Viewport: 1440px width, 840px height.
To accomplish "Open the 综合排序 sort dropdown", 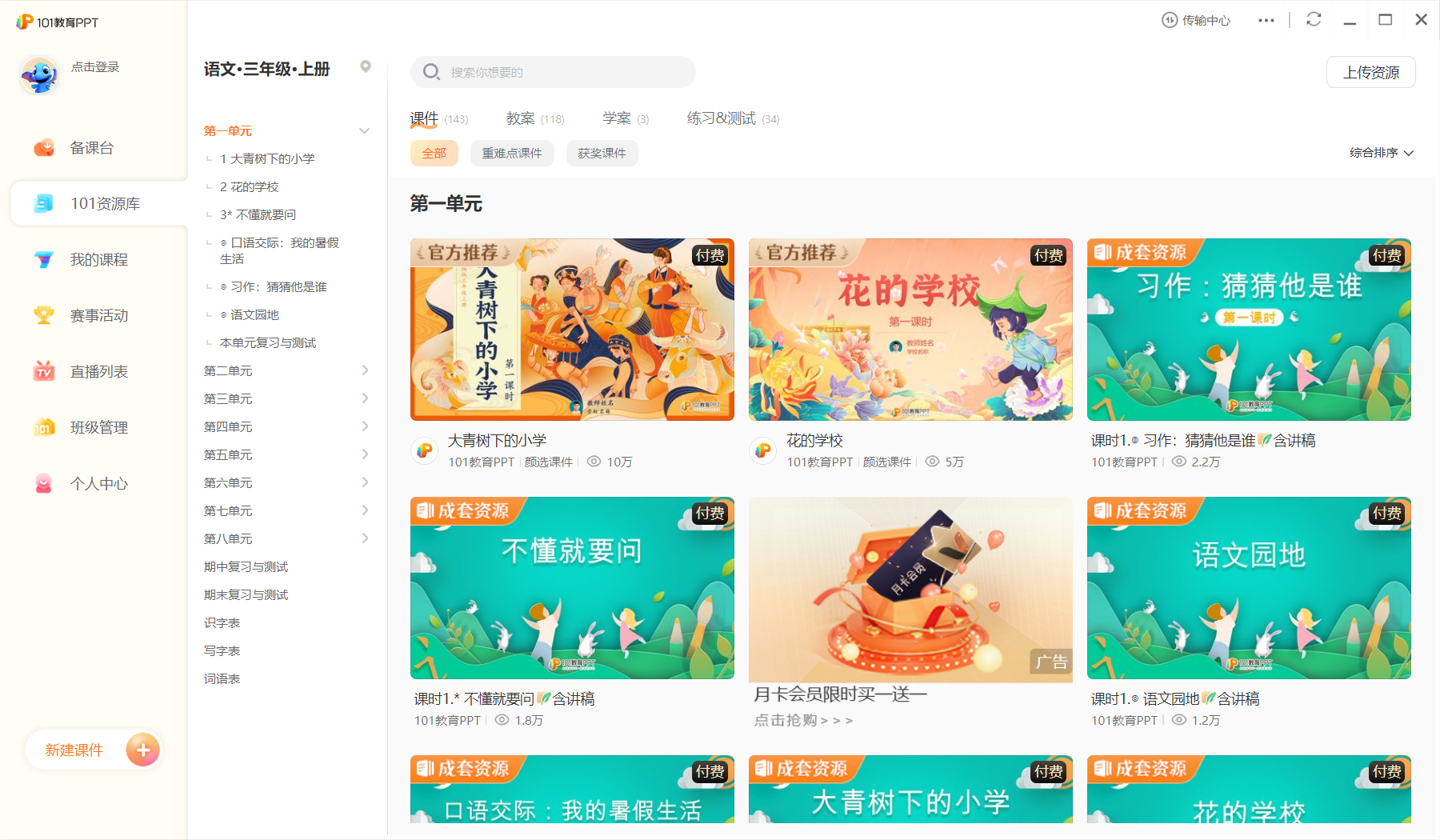I will click(1382, 153).
